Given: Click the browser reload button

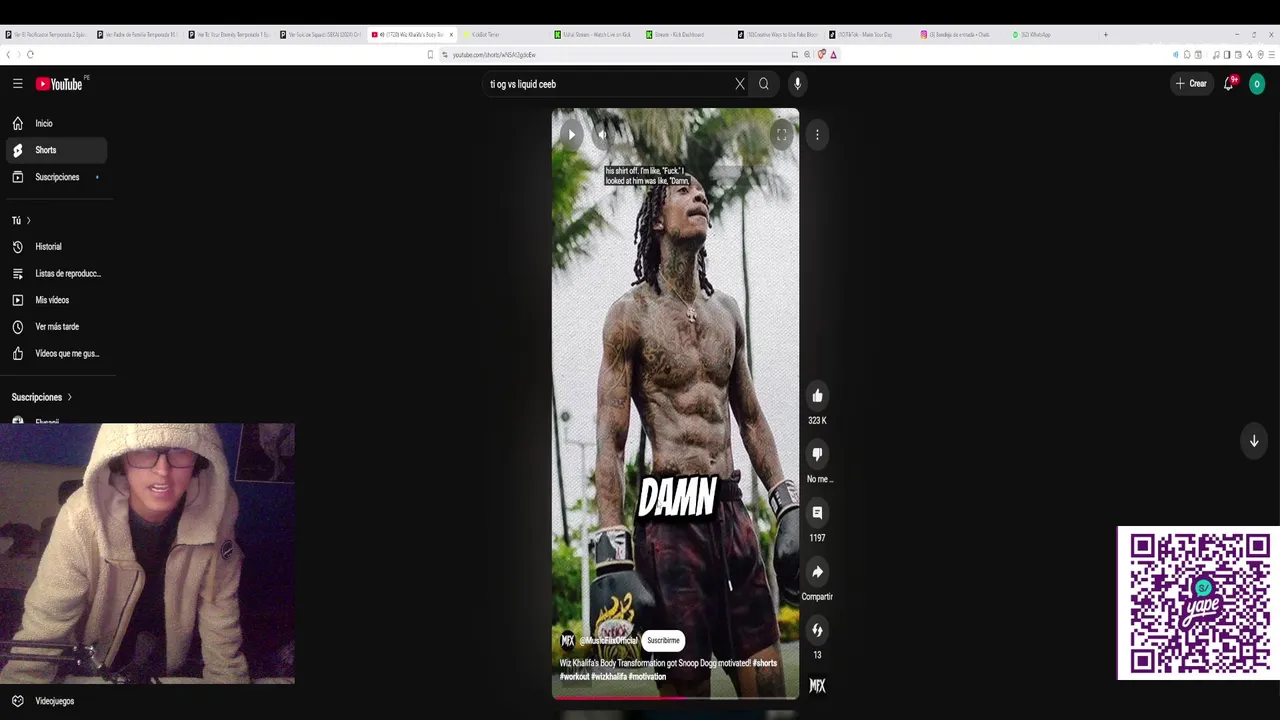Looking at the screenshot, I should (30, 54).
